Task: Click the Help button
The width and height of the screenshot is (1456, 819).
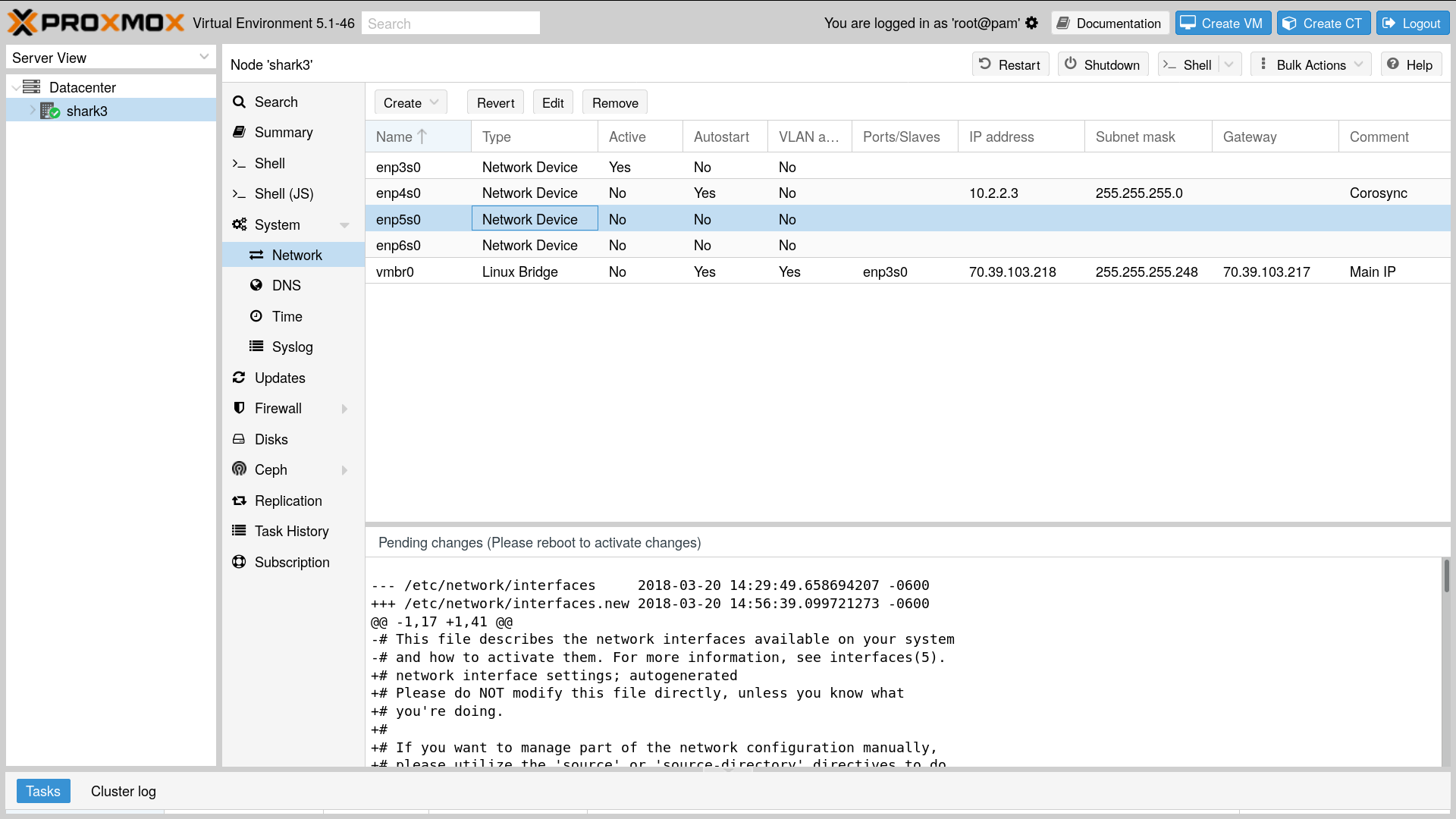Action: pyautogui.click(x=1410, y=65)
